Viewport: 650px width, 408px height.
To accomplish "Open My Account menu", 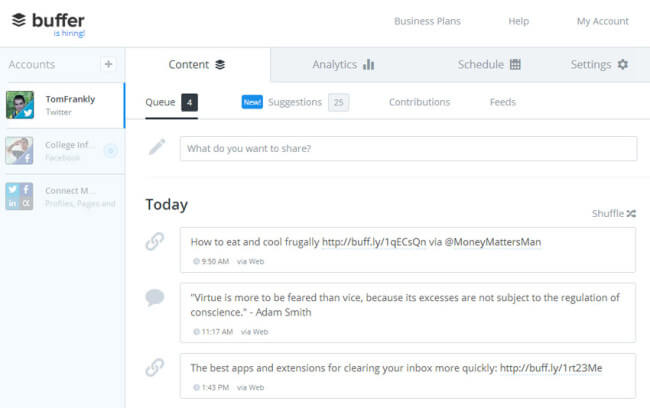I will tap(603, 21).
